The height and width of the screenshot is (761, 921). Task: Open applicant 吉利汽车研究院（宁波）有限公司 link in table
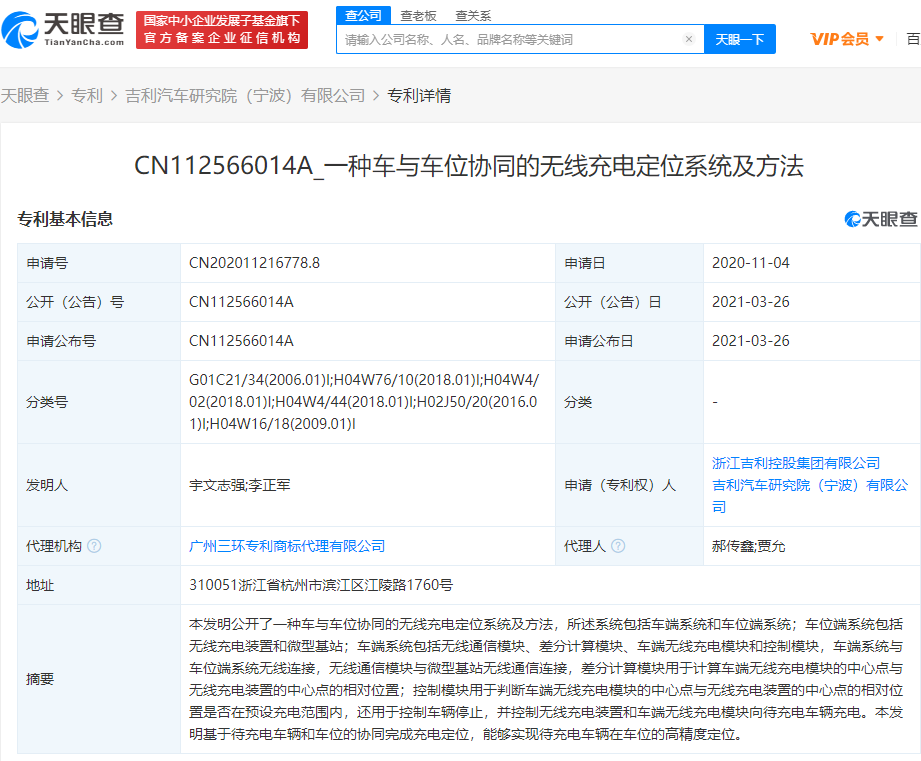(x=809, y=485)
